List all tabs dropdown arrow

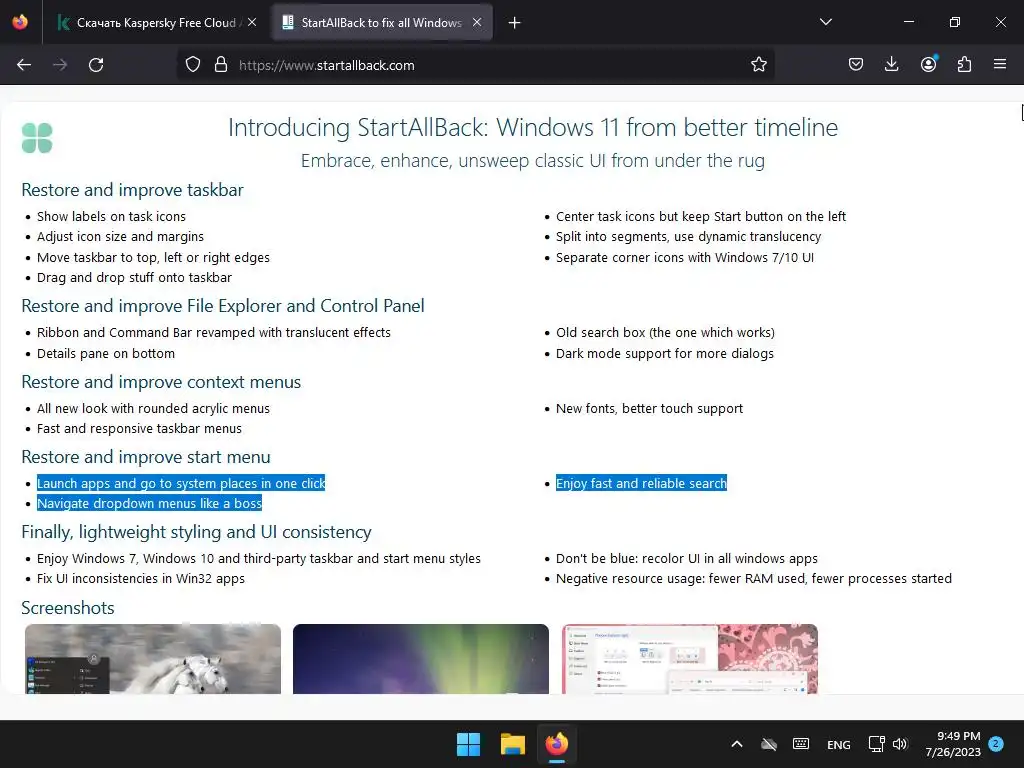[x=825, y=22]
